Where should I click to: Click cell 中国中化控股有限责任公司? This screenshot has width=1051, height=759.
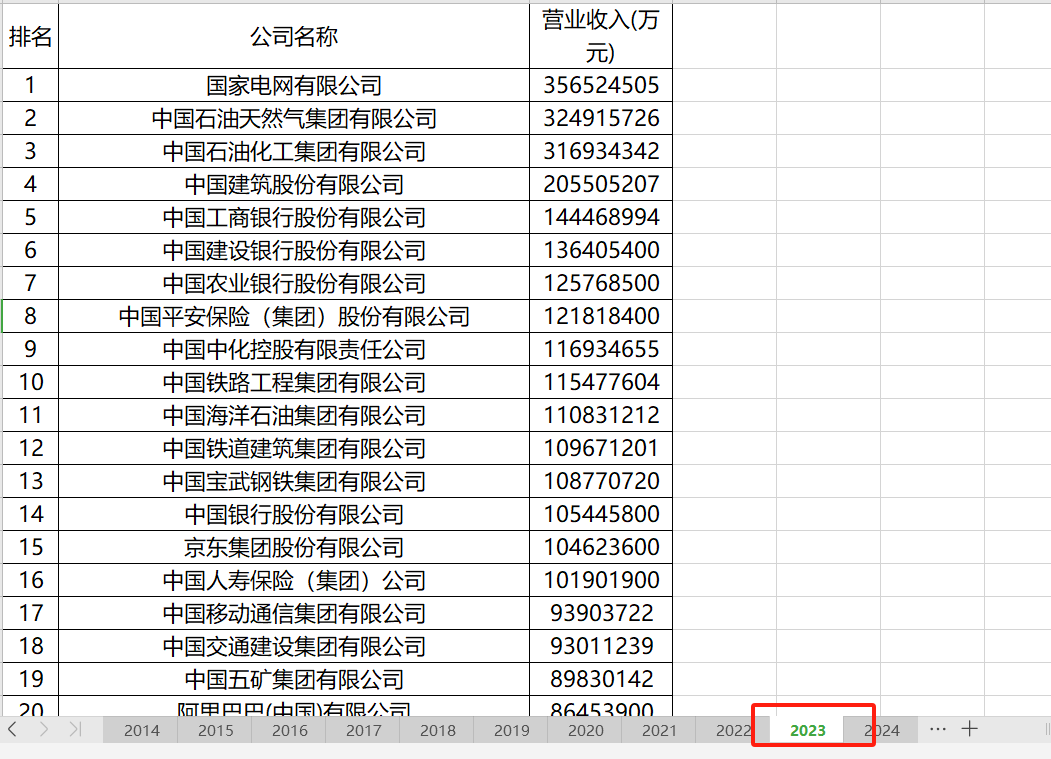tap(294, 349)
